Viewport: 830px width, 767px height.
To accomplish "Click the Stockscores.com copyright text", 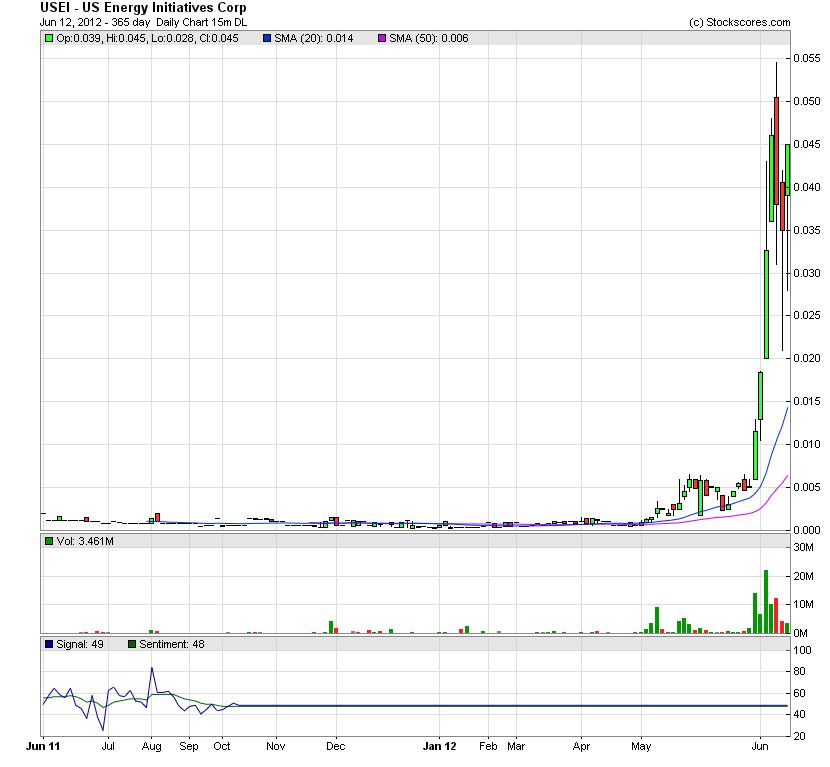I will (739, 22).
